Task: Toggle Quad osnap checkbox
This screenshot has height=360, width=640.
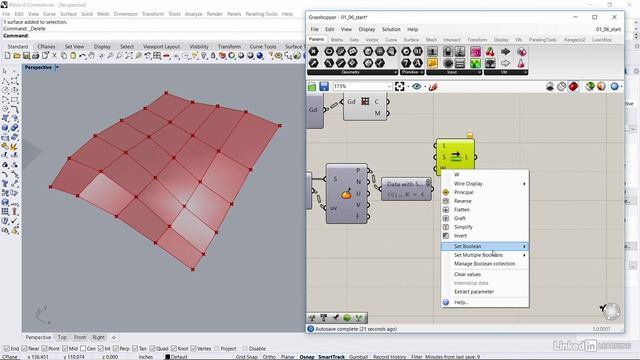Action: point(152,349)
